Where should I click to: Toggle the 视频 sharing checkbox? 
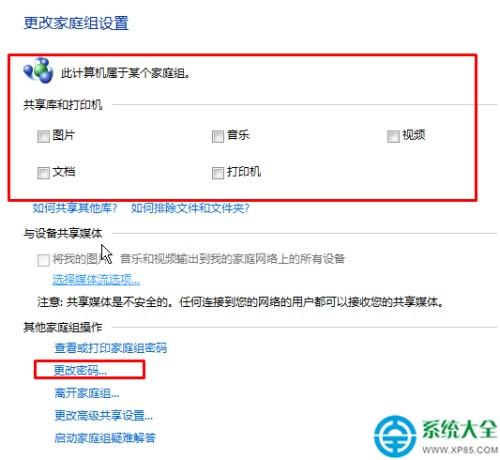393,136
